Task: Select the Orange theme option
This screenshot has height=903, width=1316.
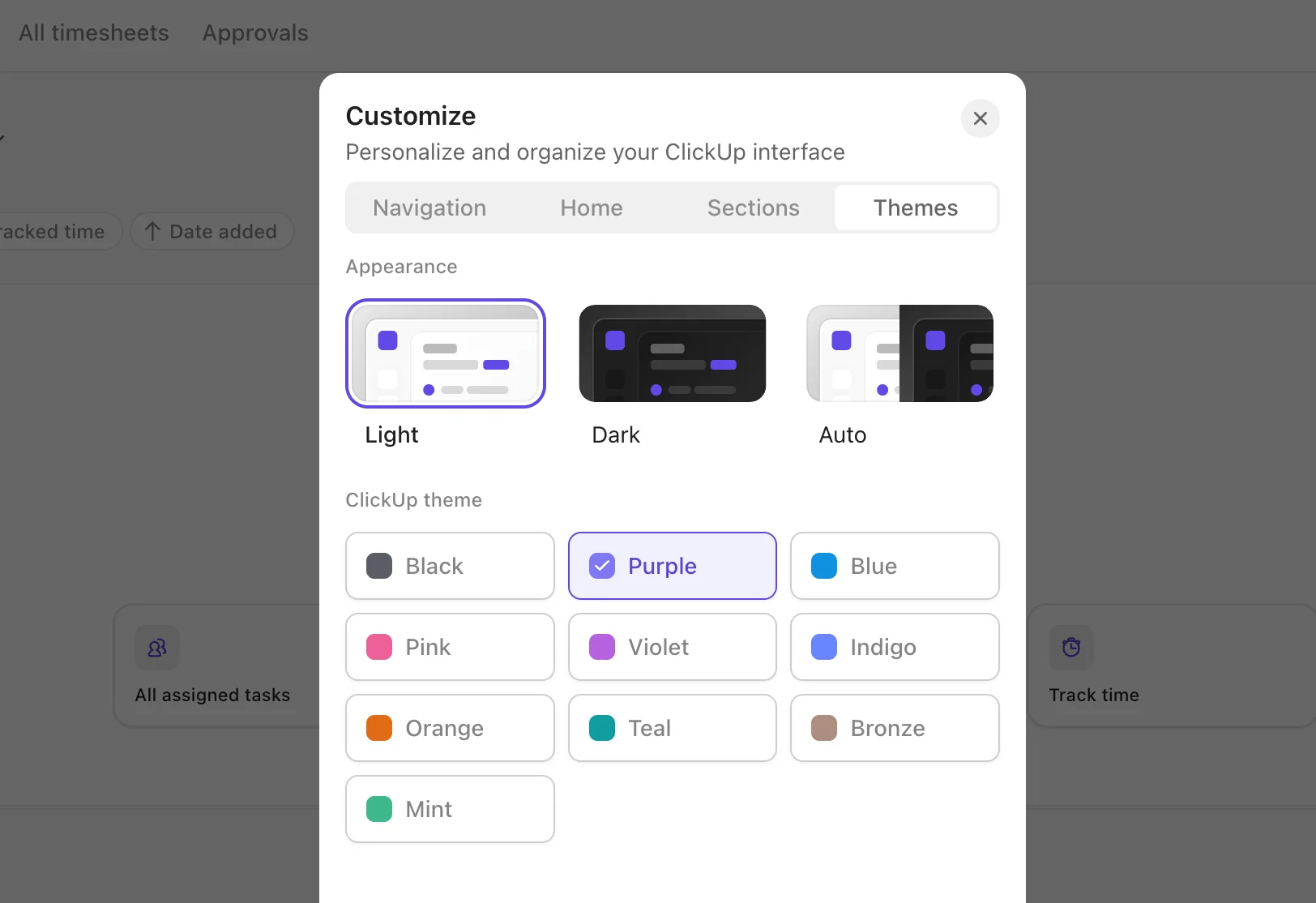Action: tap(450, 728)
